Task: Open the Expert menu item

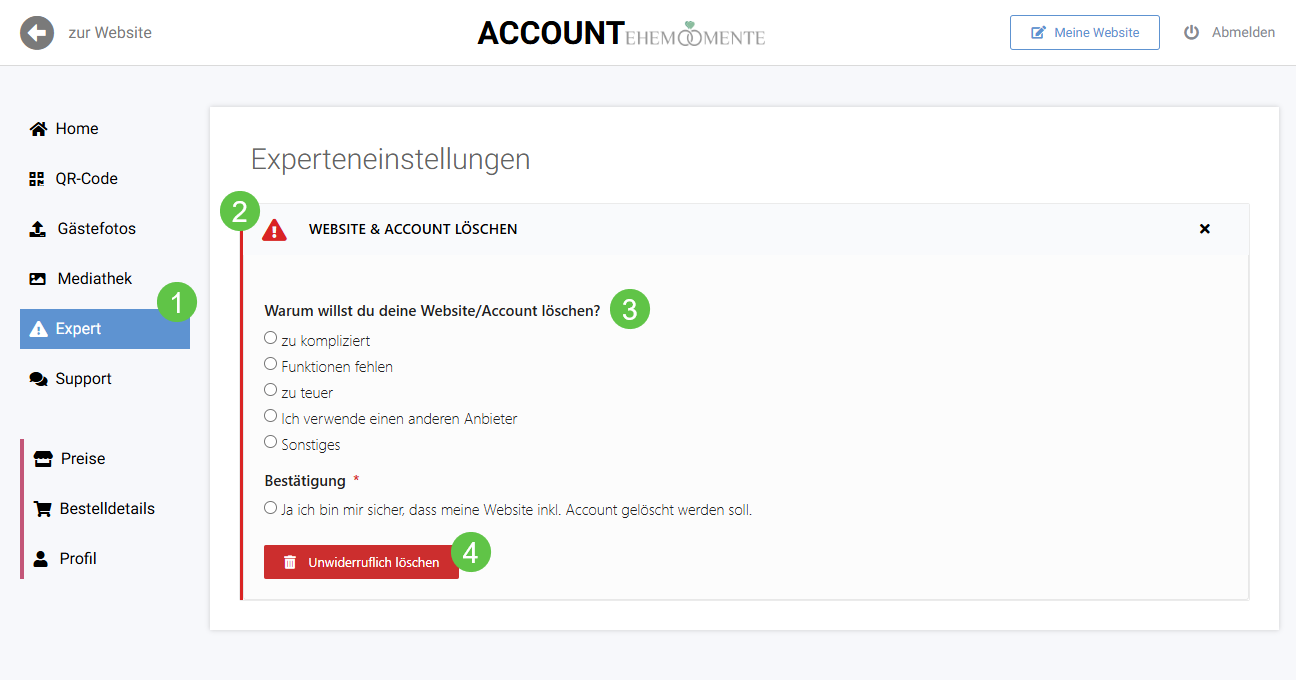Action: (105, 329)
